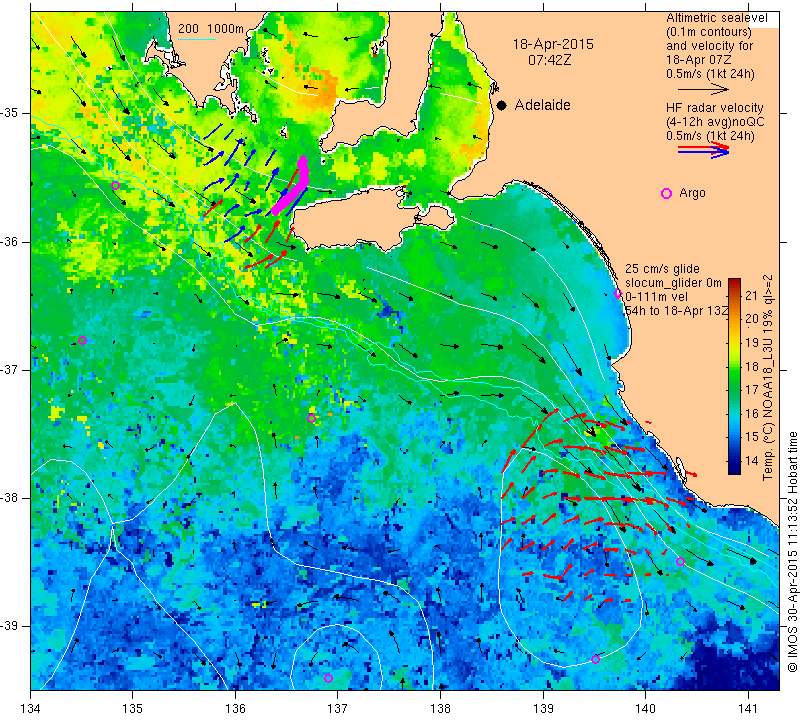Click the '25 cm/s glide' text
800x720 pixels.
tap(662, 269)
